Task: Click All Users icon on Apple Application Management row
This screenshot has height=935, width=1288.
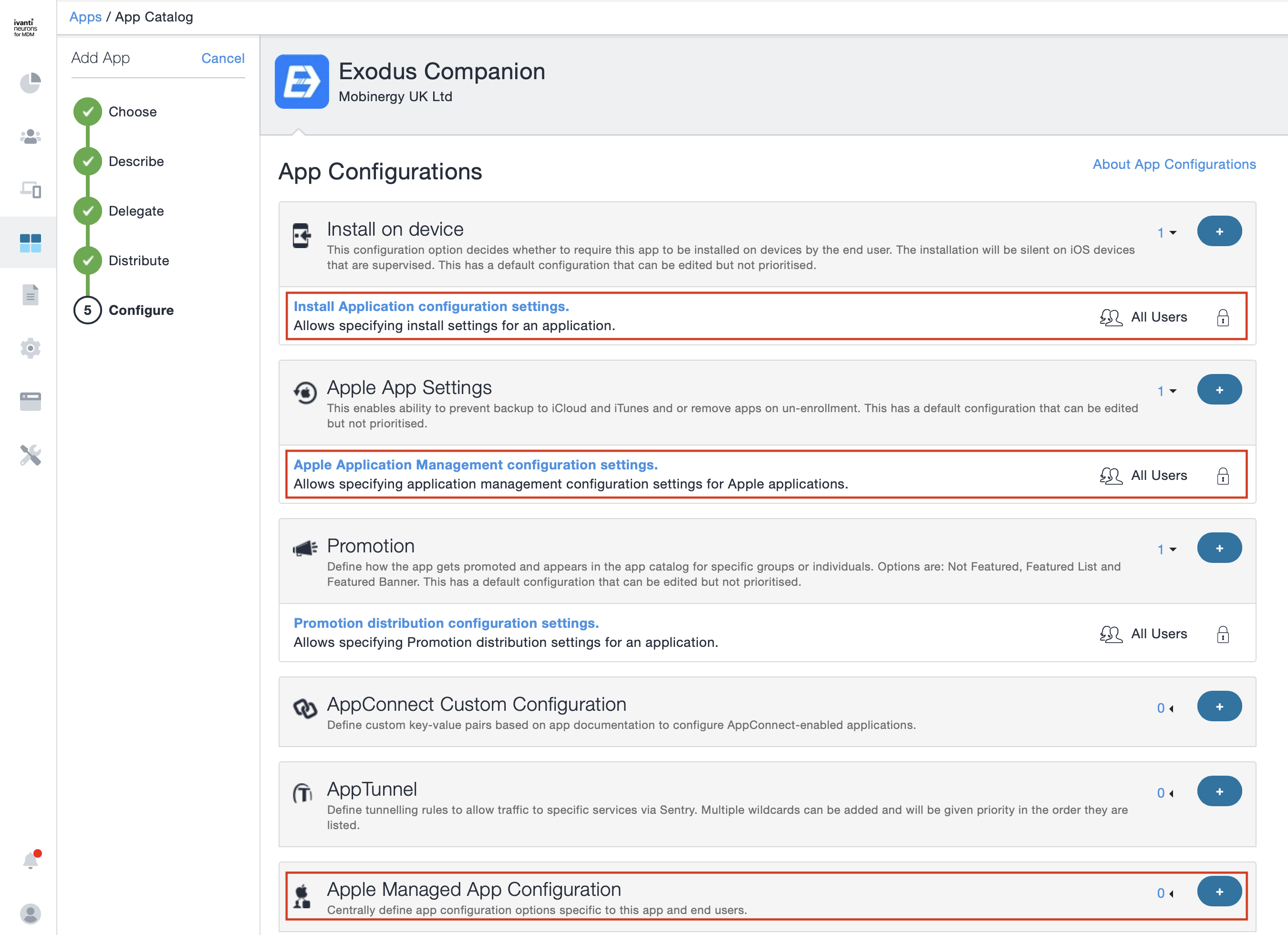Action: [x=1111, y=476]
